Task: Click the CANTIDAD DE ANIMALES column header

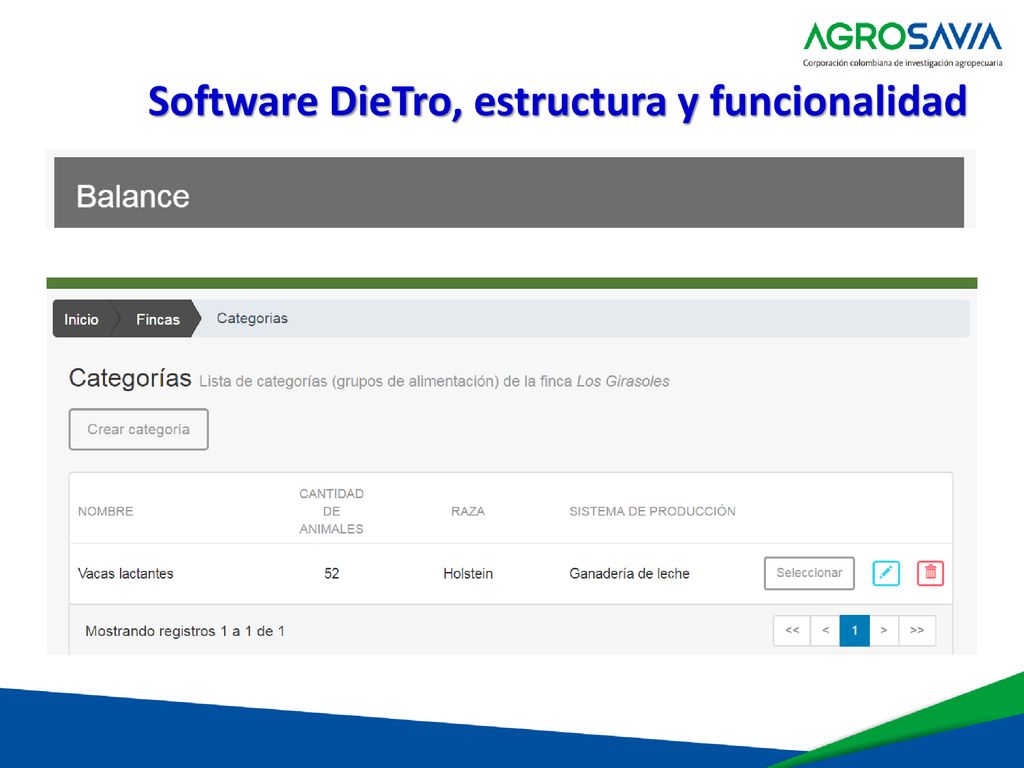Action: pyautogui.click(x=331, y=511)
